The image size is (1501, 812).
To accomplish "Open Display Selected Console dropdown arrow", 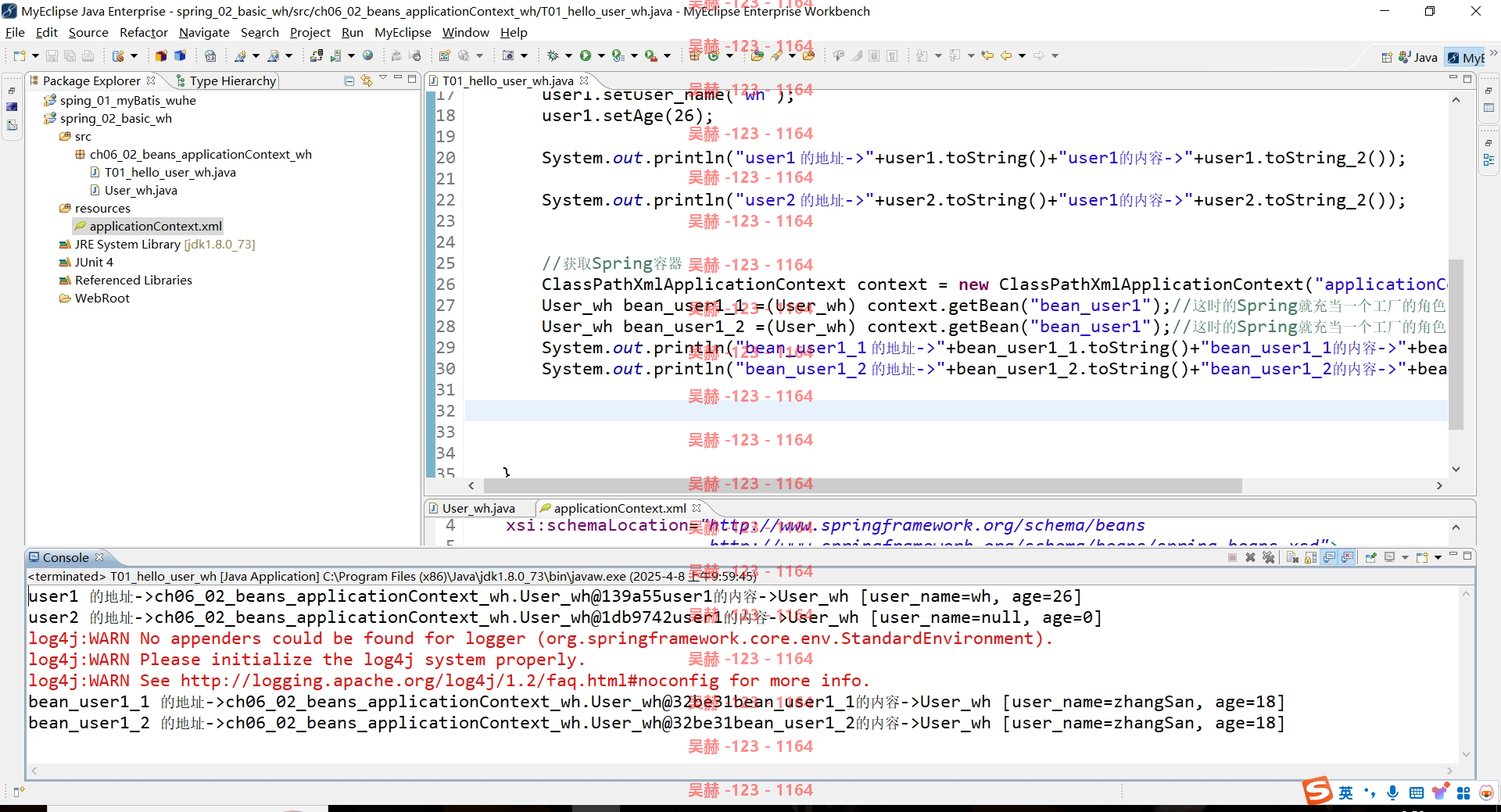I will 1404,557.
